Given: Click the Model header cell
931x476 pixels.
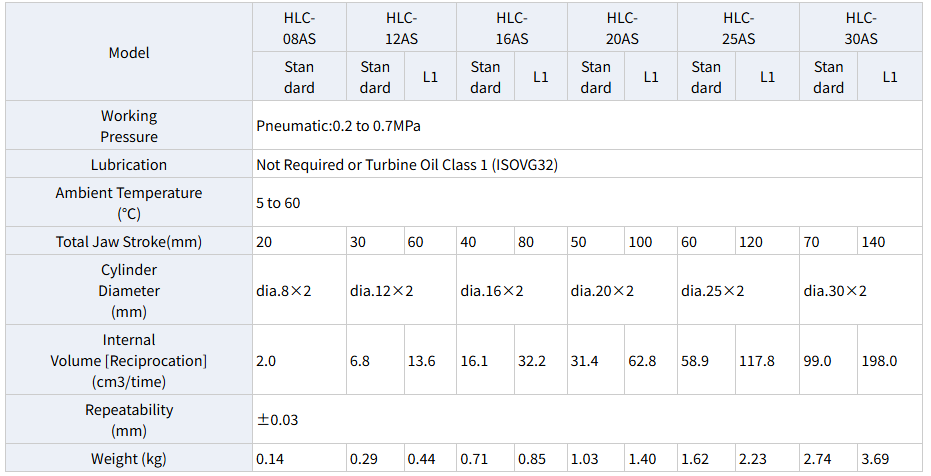Looking at the screenshot, I should 129,52.
